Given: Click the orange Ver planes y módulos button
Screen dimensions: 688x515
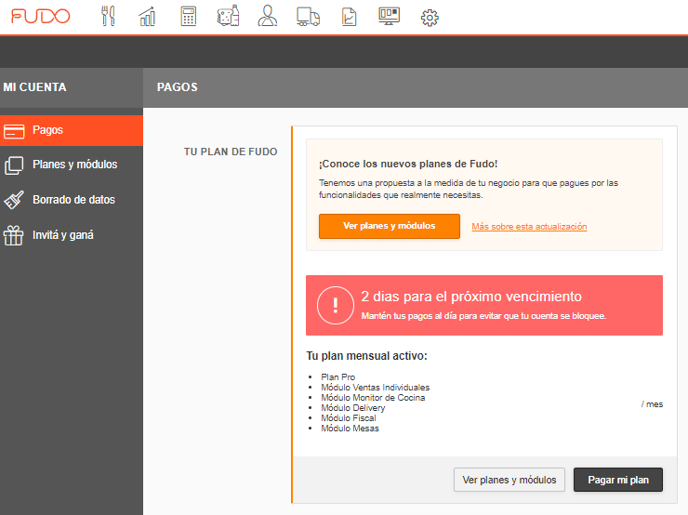Looking at the screenshot, I should pyautogui.click(x=389, y=226).
